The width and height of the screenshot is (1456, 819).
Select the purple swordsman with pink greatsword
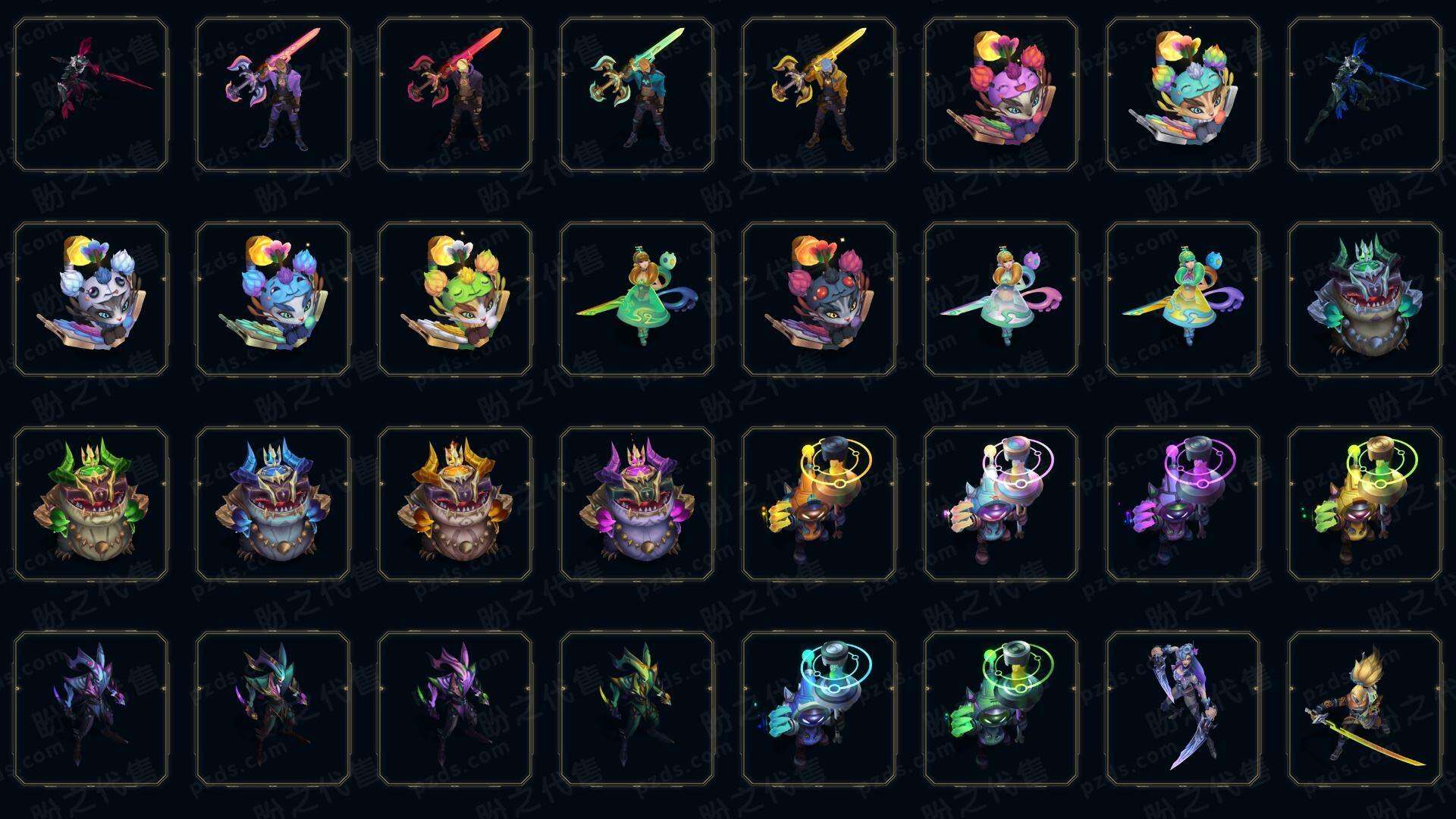[x=273, y=95]
